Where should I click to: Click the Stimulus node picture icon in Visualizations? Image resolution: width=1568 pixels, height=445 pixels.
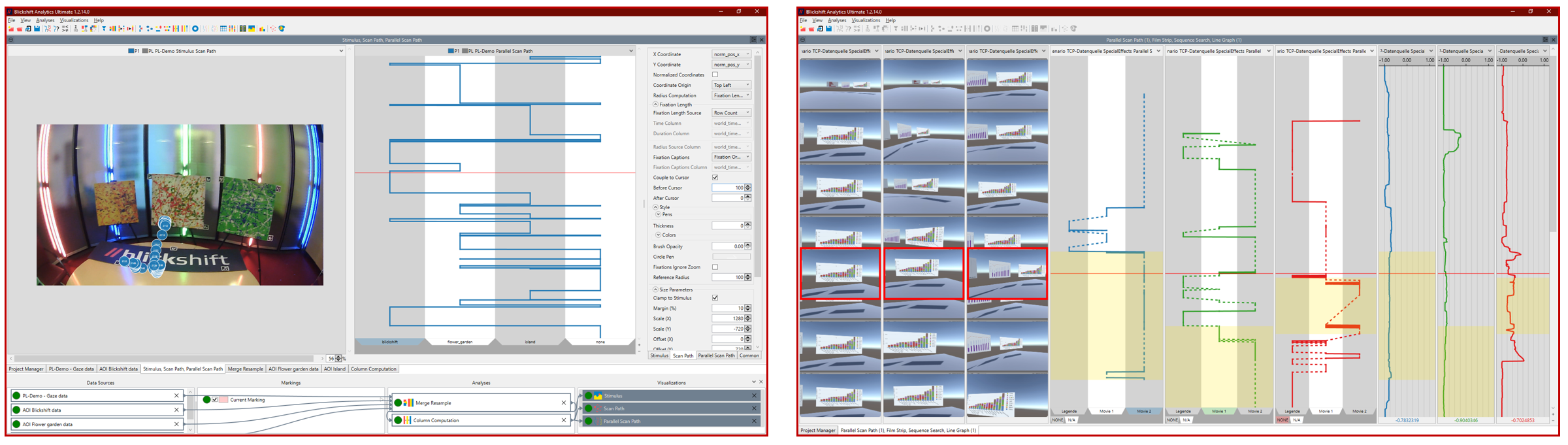pos(598,396)
